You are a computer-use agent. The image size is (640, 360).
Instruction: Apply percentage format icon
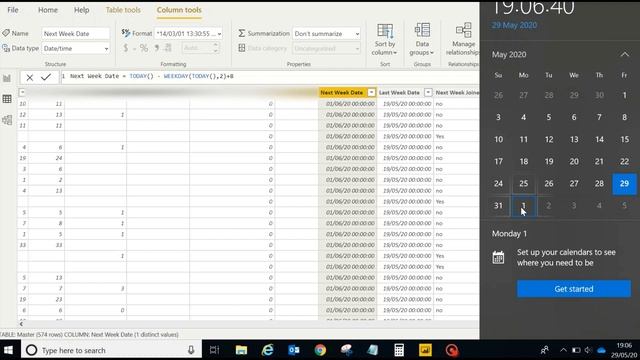pyautogui.click(x=144, y=48)
